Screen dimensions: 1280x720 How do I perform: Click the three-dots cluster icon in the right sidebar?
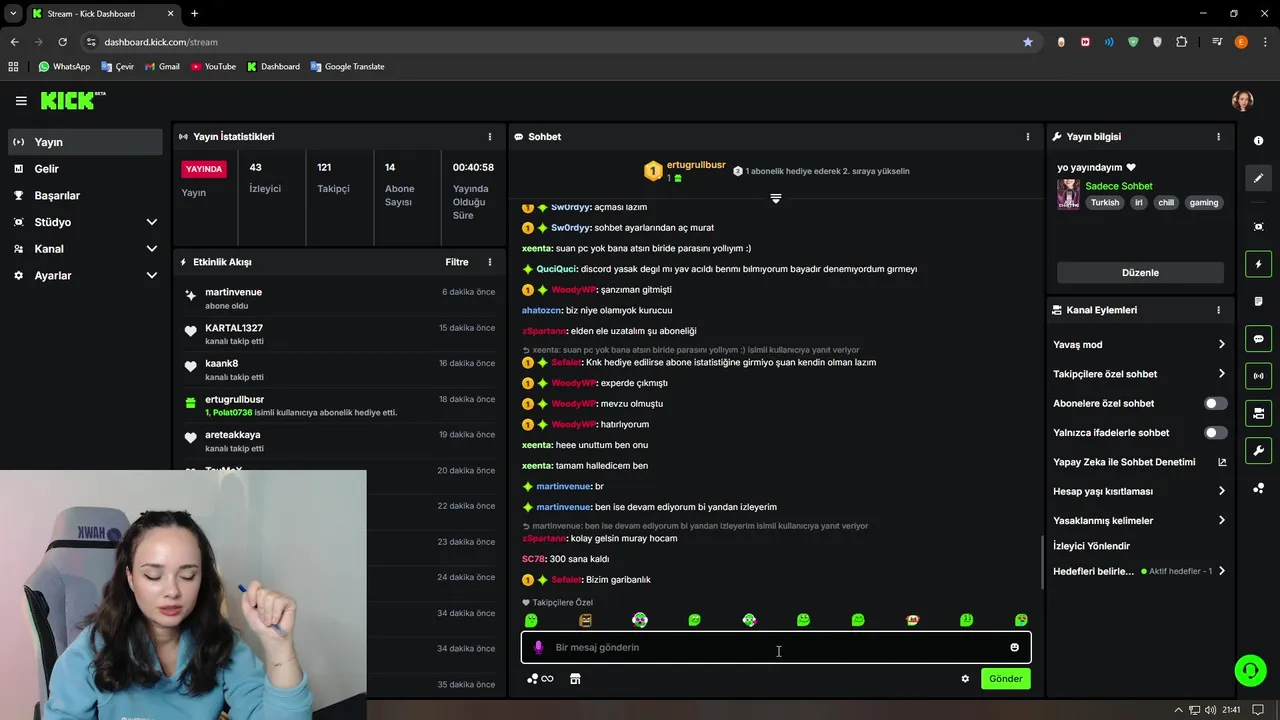tap(1258, 488)
